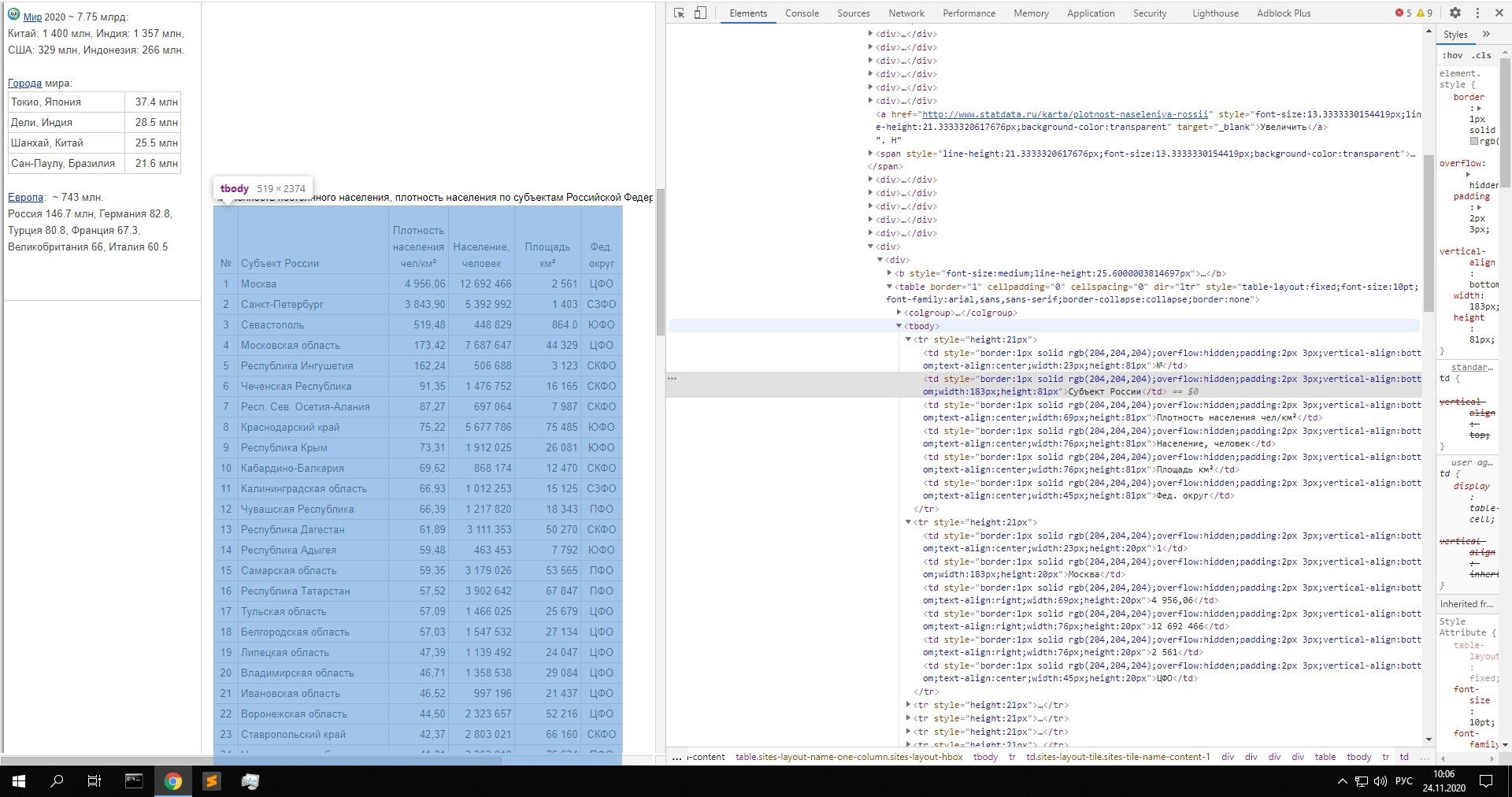Switch the РУС input language
The width and height of the screenshot is (1512, 797).
1404,781
